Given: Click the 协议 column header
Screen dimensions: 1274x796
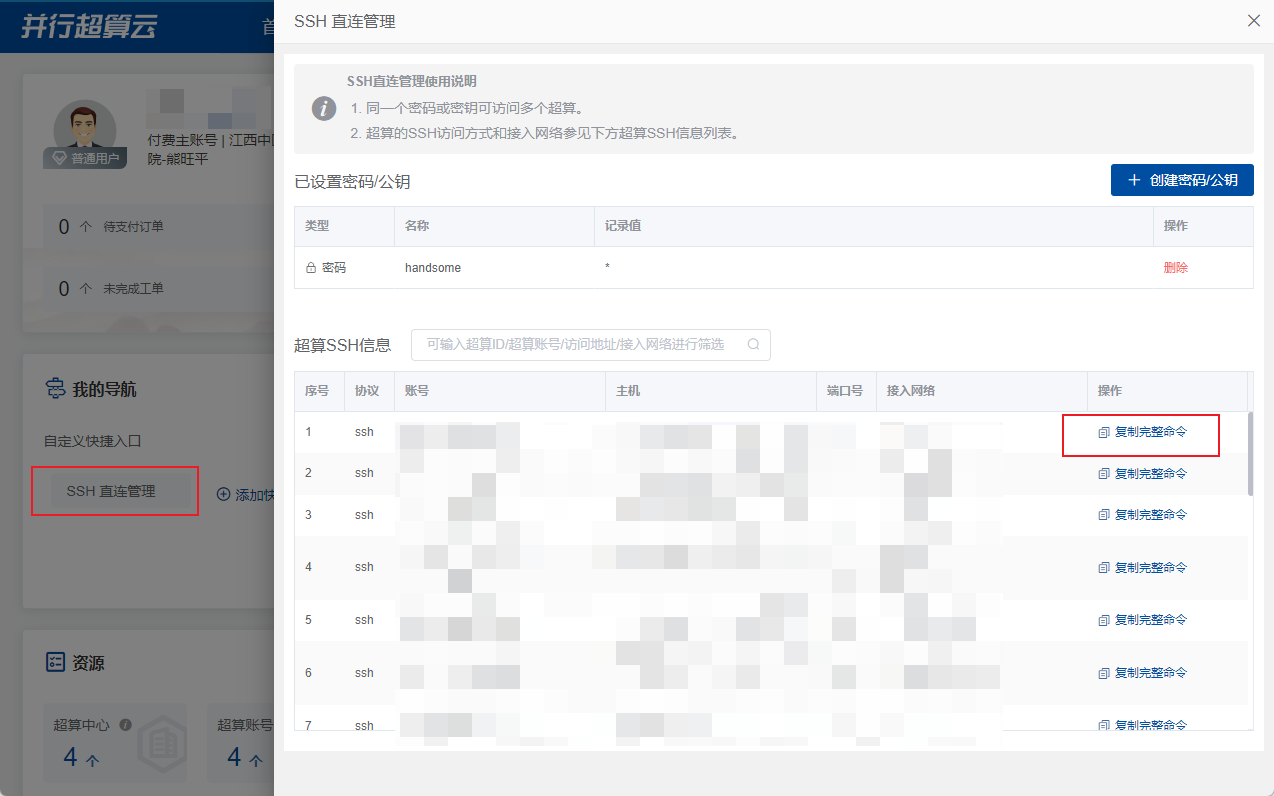Looking at the screenshot, I should [x=367, y=391].
